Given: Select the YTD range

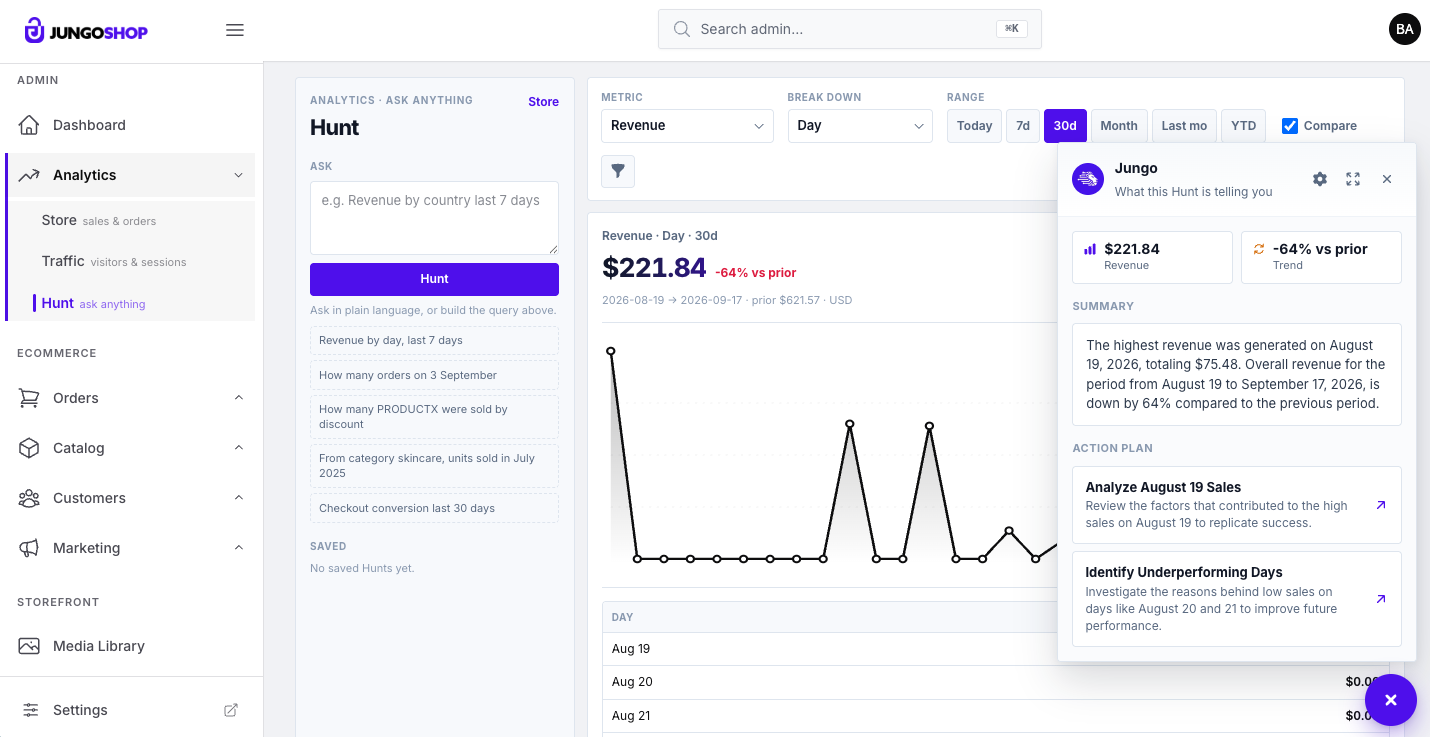Looking at the screenshot, I should [1243, 126].
